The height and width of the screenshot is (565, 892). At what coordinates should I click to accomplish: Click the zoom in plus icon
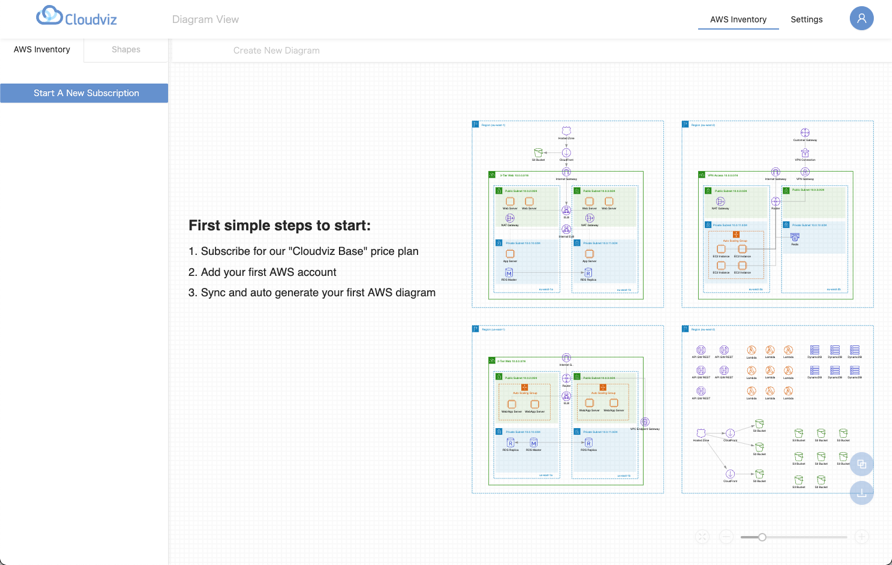[861, 537]
